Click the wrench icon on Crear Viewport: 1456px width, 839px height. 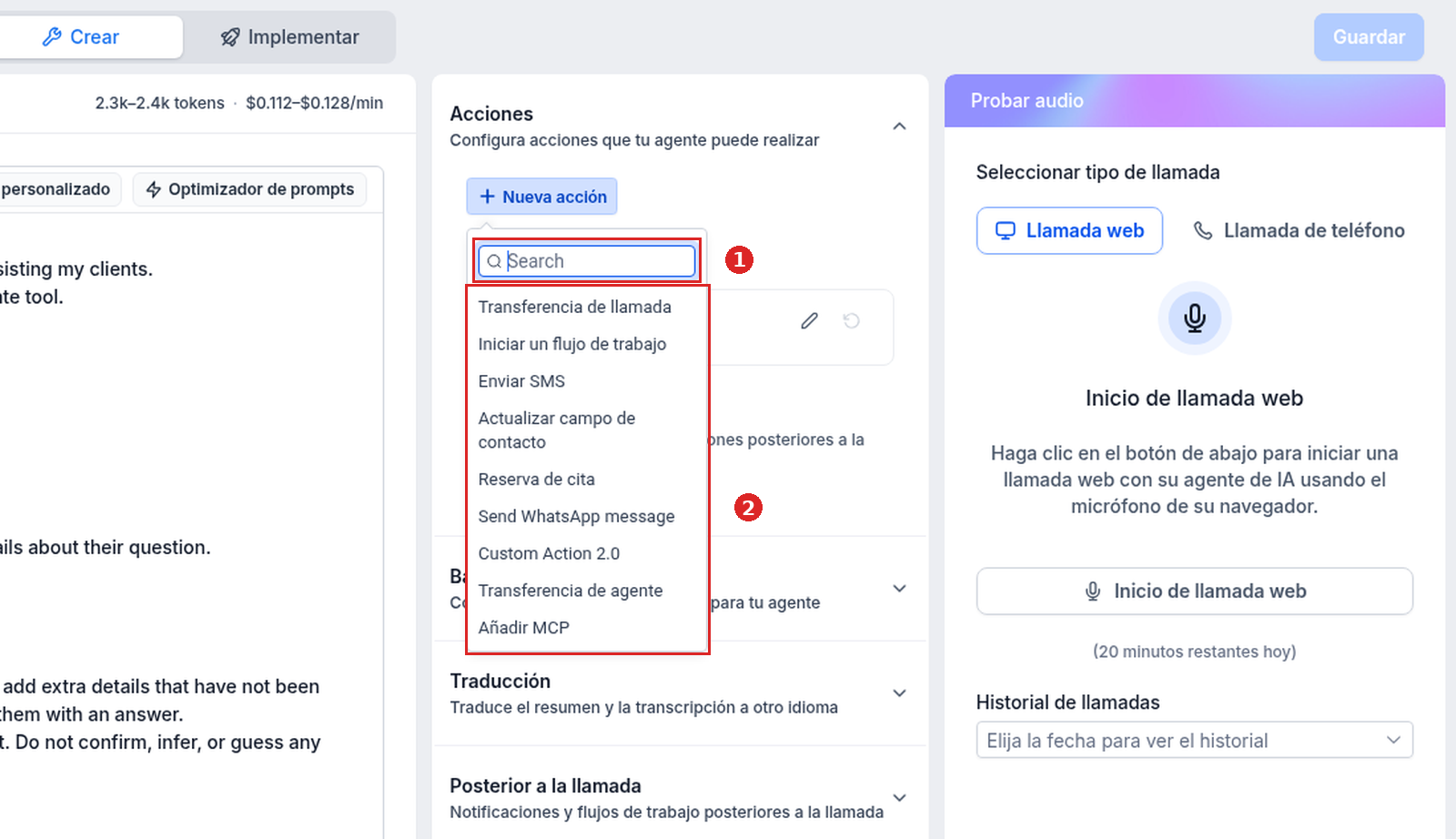coord(52,37)
